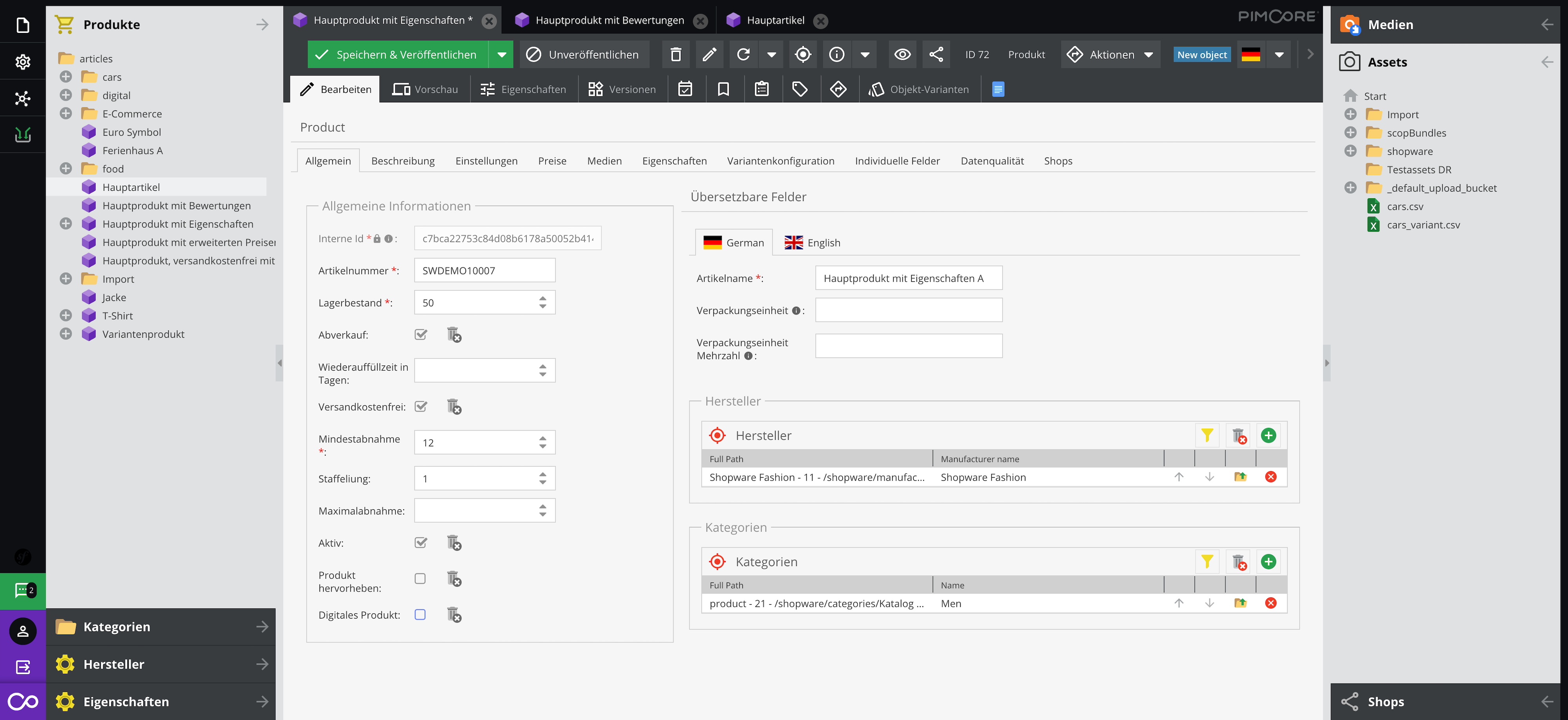Click the show-in-tree target icon

click(803, 55)
